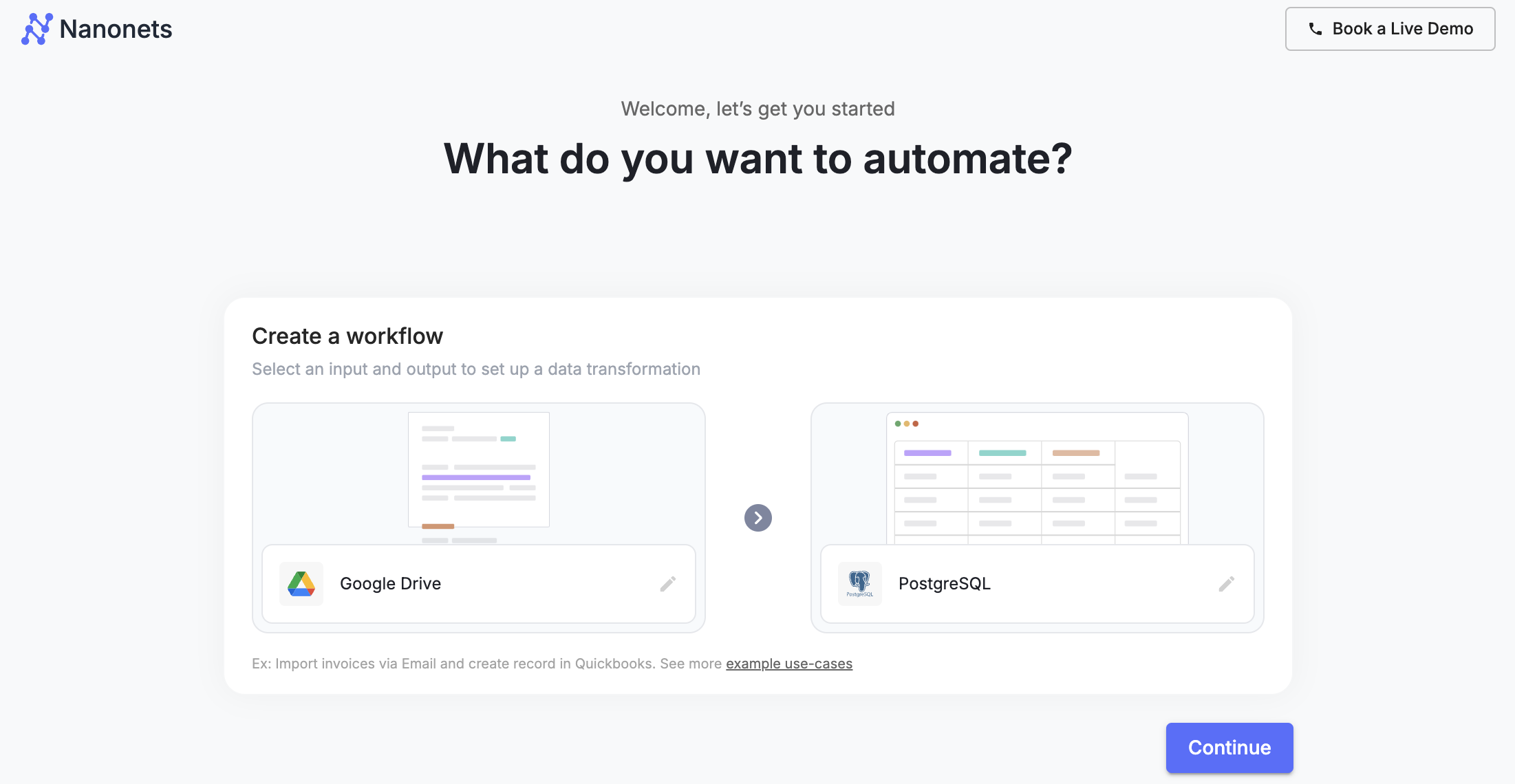Click the Google Drive icon

(301, 584)
